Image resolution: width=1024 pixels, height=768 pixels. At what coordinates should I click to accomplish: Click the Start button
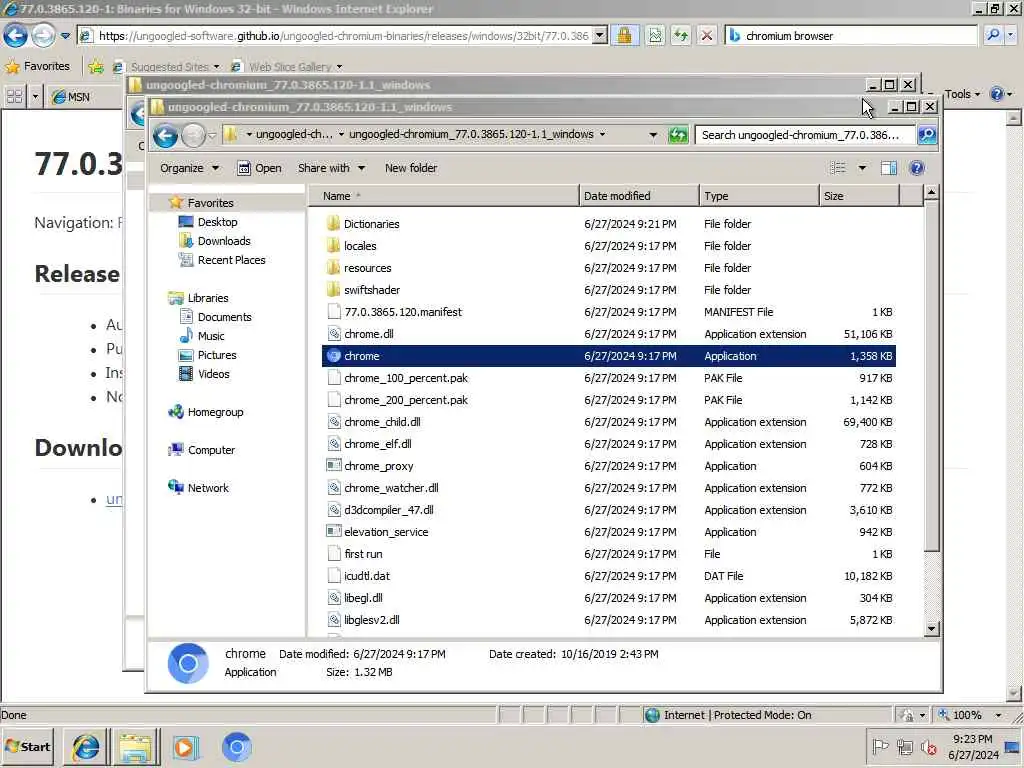click(29, 747)
